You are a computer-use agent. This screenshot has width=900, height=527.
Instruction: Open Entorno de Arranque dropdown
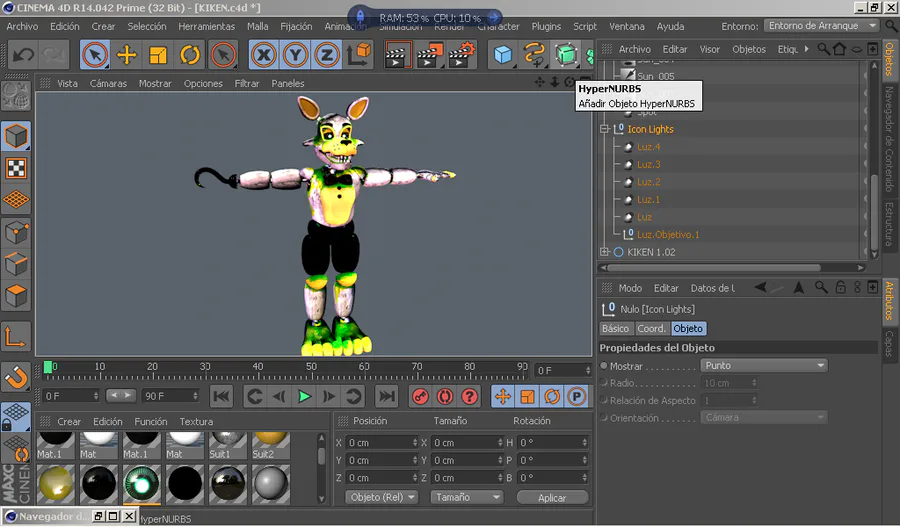pyautogui.click(x=822, y=26)
